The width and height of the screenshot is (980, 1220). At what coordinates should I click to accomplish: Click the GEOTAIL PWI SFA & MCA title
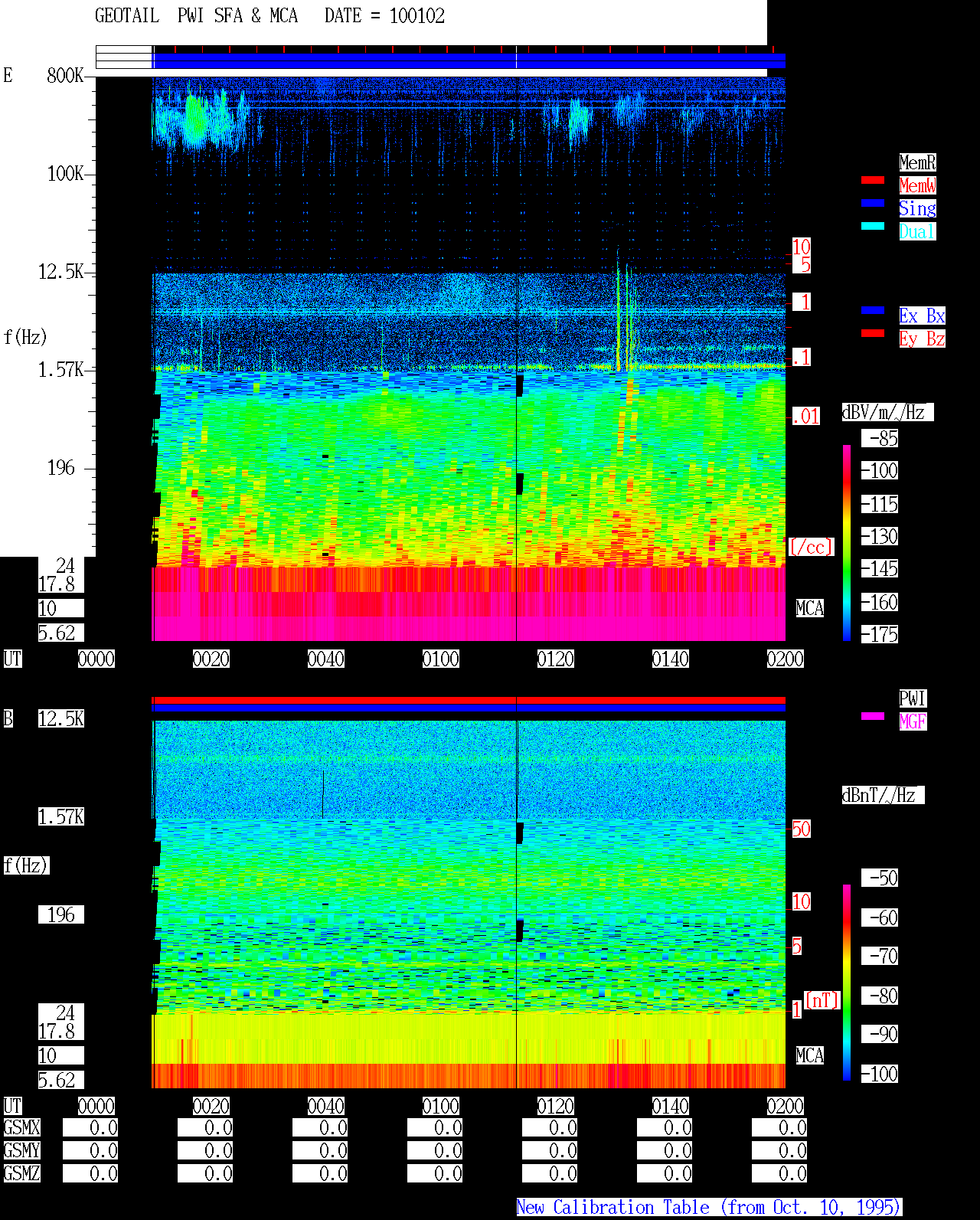[x=196, y=16]
